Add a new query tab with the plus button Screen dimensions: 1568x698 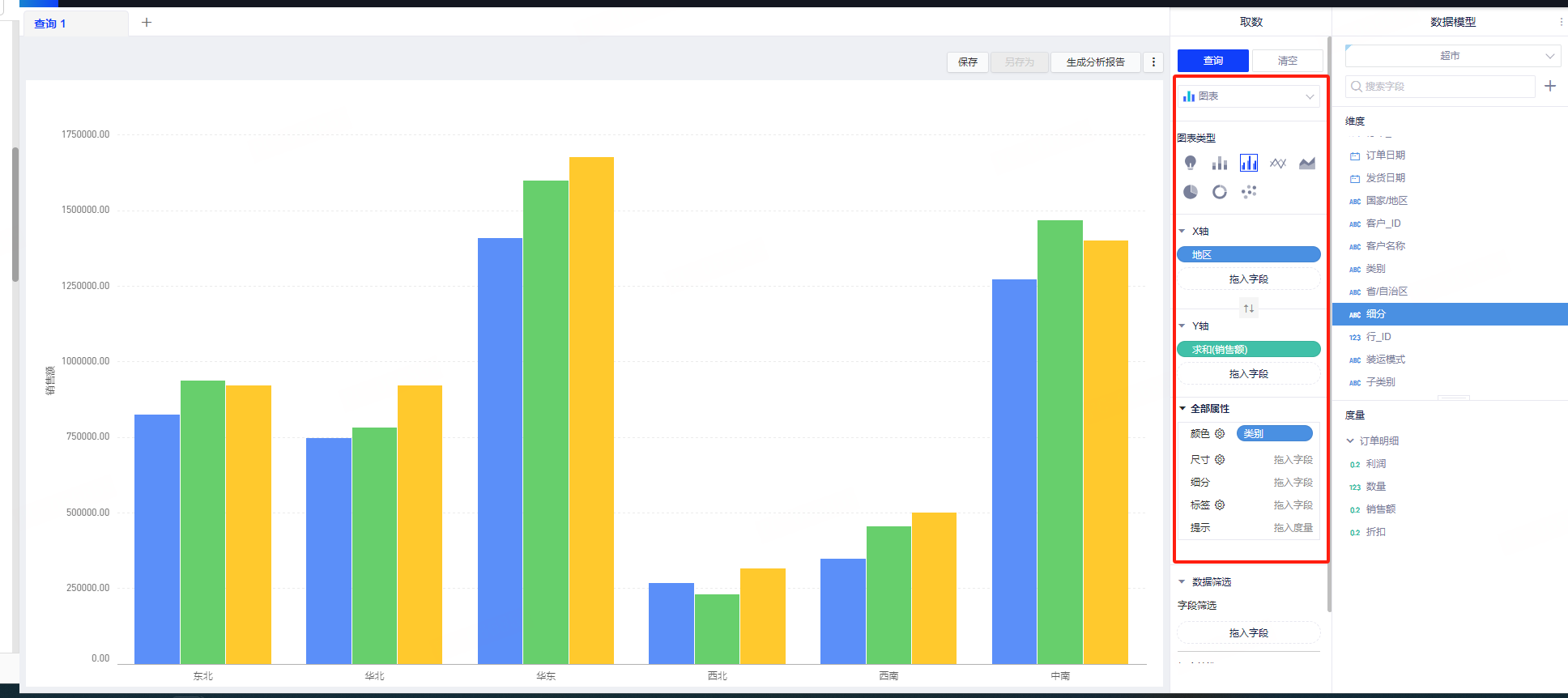tap(147, 23)
